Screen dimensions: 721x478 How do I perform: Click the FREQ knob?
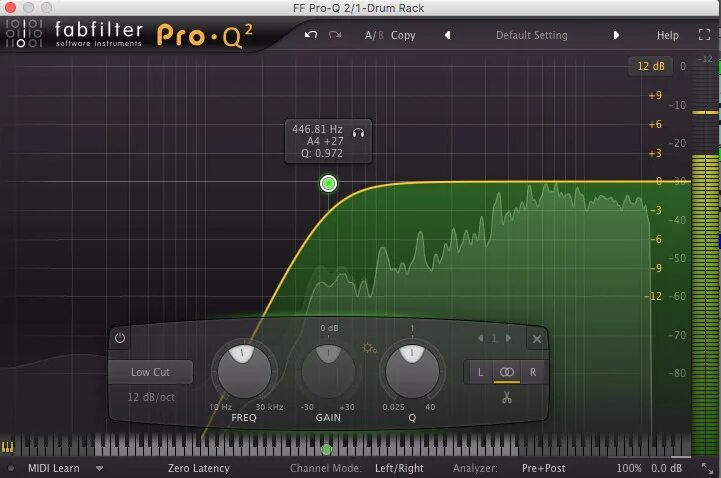(x=244, y=370)
